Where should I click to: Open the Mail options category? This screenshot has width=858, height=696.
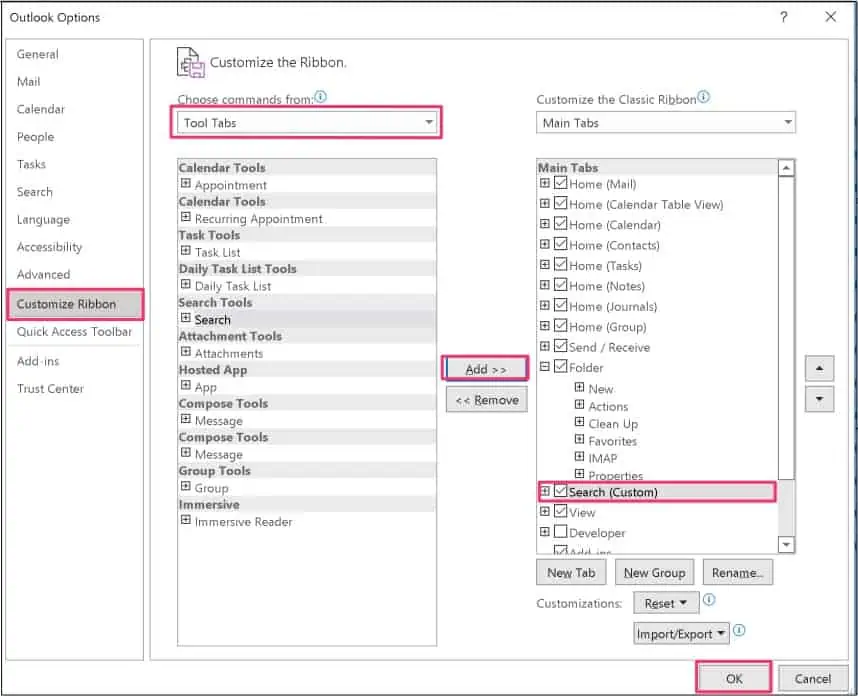pos(28,82)
